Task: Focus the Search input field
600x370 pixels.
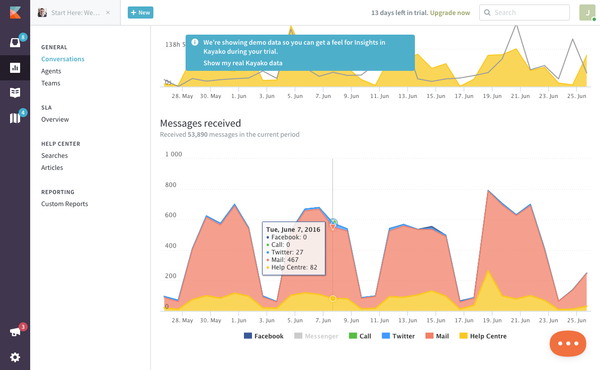Action: [x=524, y=13]
